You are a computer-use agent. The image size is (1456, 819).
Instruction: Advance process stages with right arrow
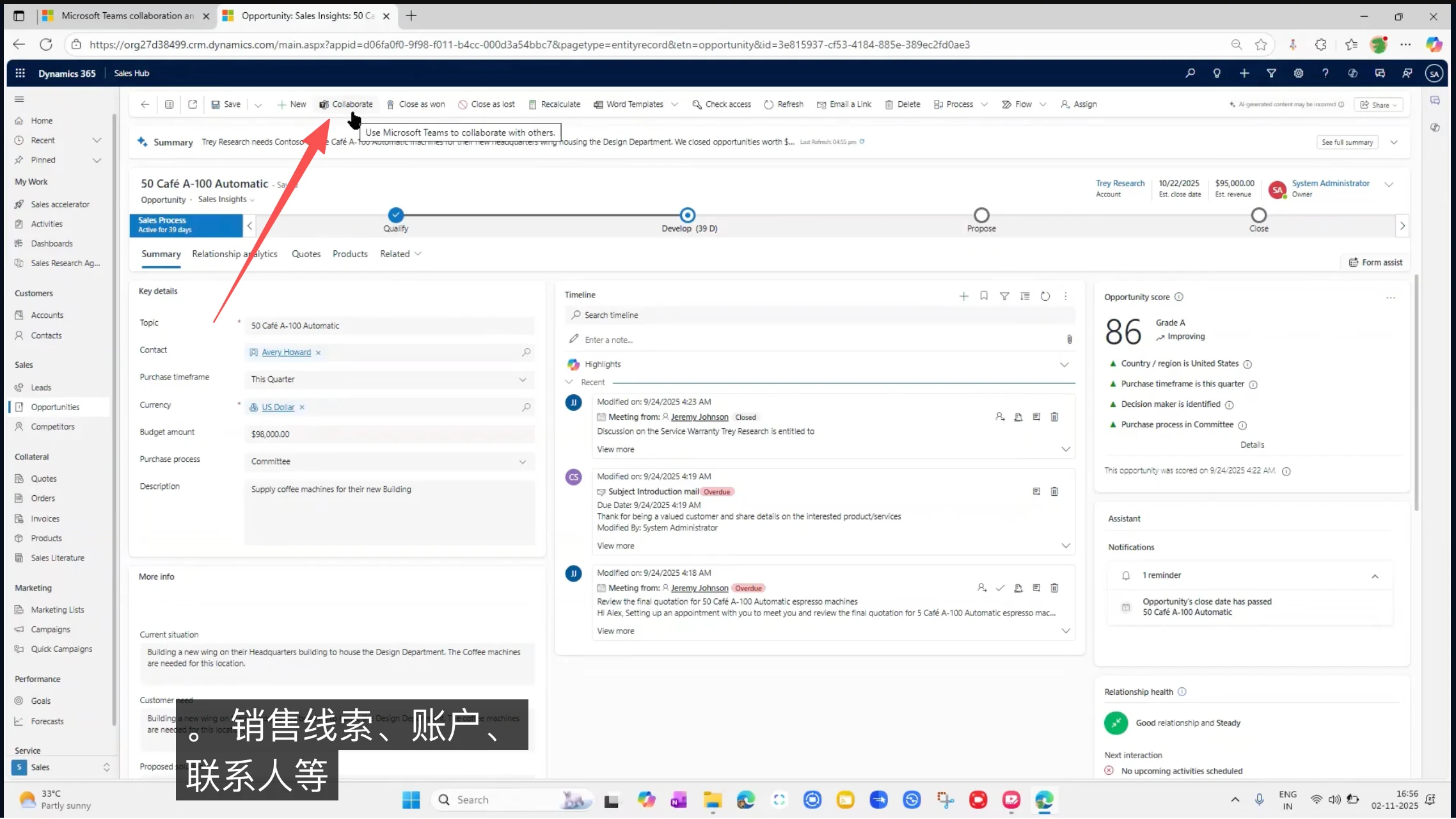click(x=1402, y=225)
